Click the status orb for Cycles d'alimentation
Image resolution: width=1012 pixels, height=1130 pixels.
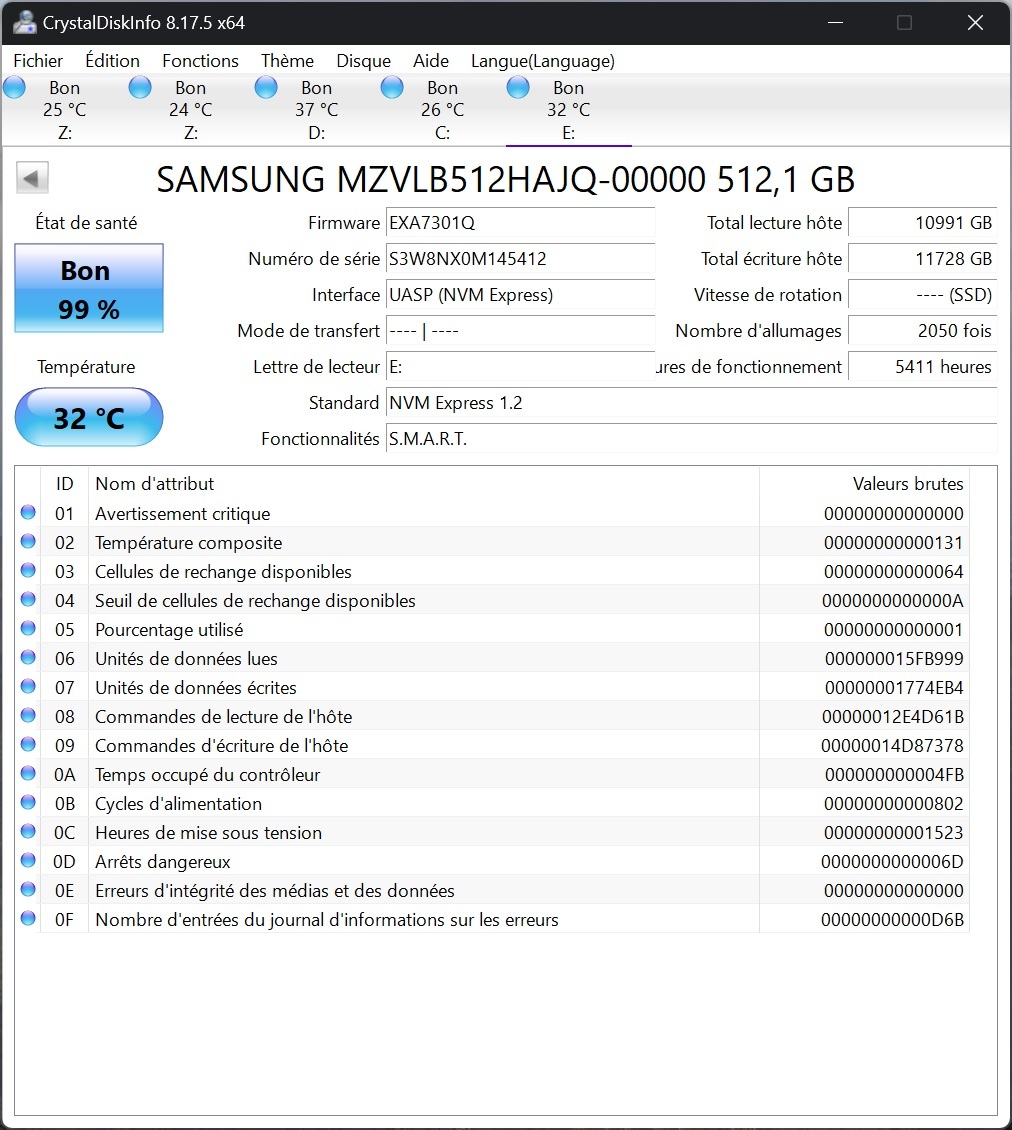[x=28, y=802]
